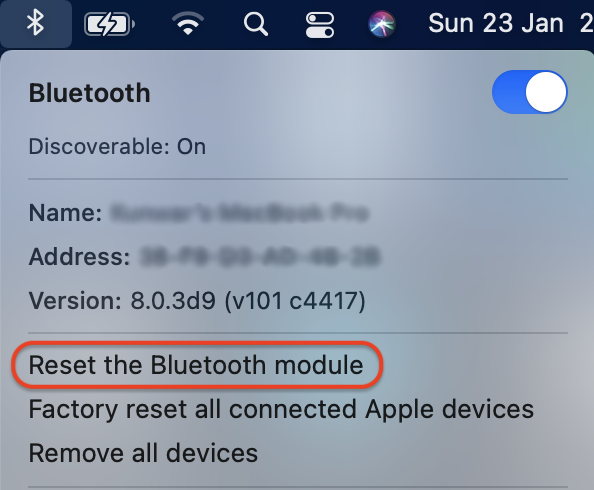Open Spotlight search magnifier icon
The image size is (594, 490).
coord(256,24)
